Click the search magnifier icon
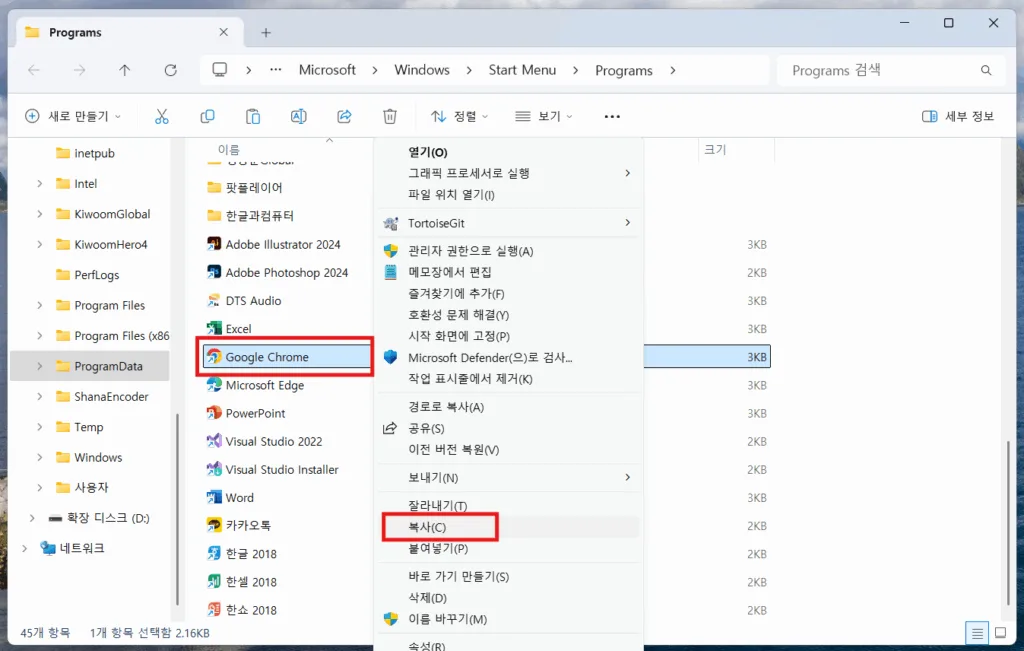 pyautogui.click(x=986, y=70)
